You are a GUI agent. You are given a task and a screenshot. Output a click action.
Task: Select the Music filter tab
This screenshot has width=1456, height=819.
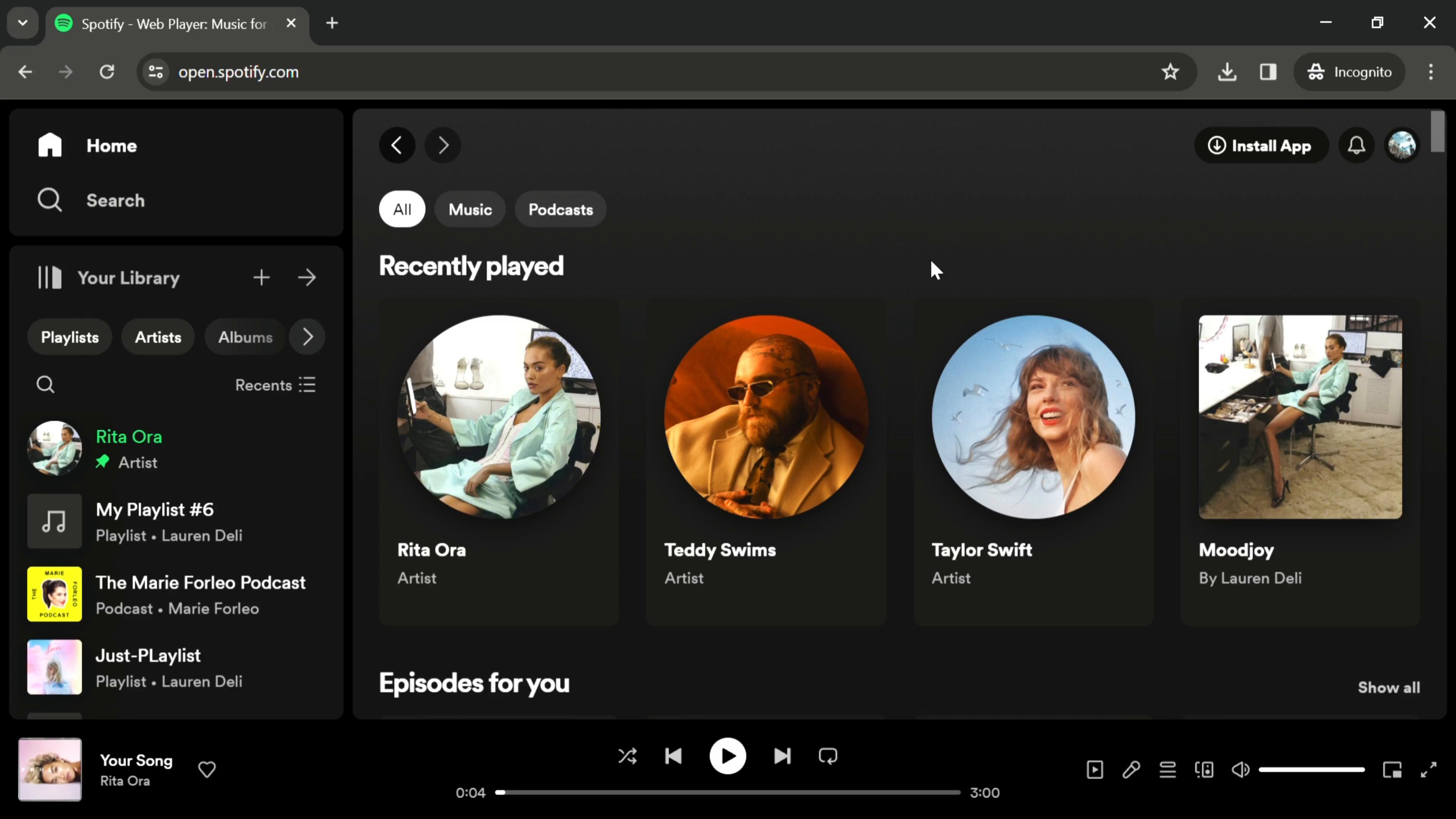[x=471, y=209]
